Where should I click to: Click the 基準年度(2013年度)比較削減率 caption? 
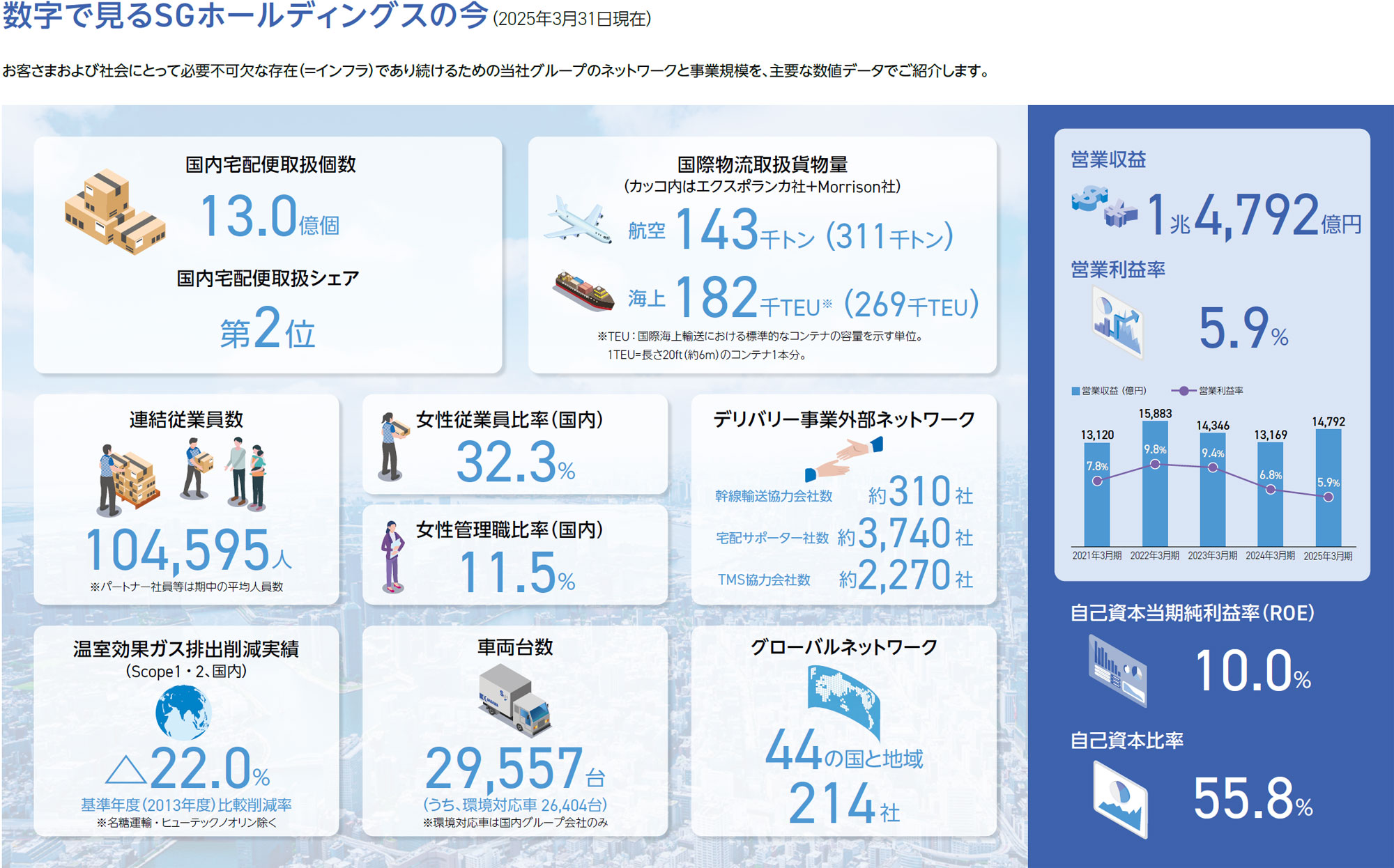click(186, 805)
